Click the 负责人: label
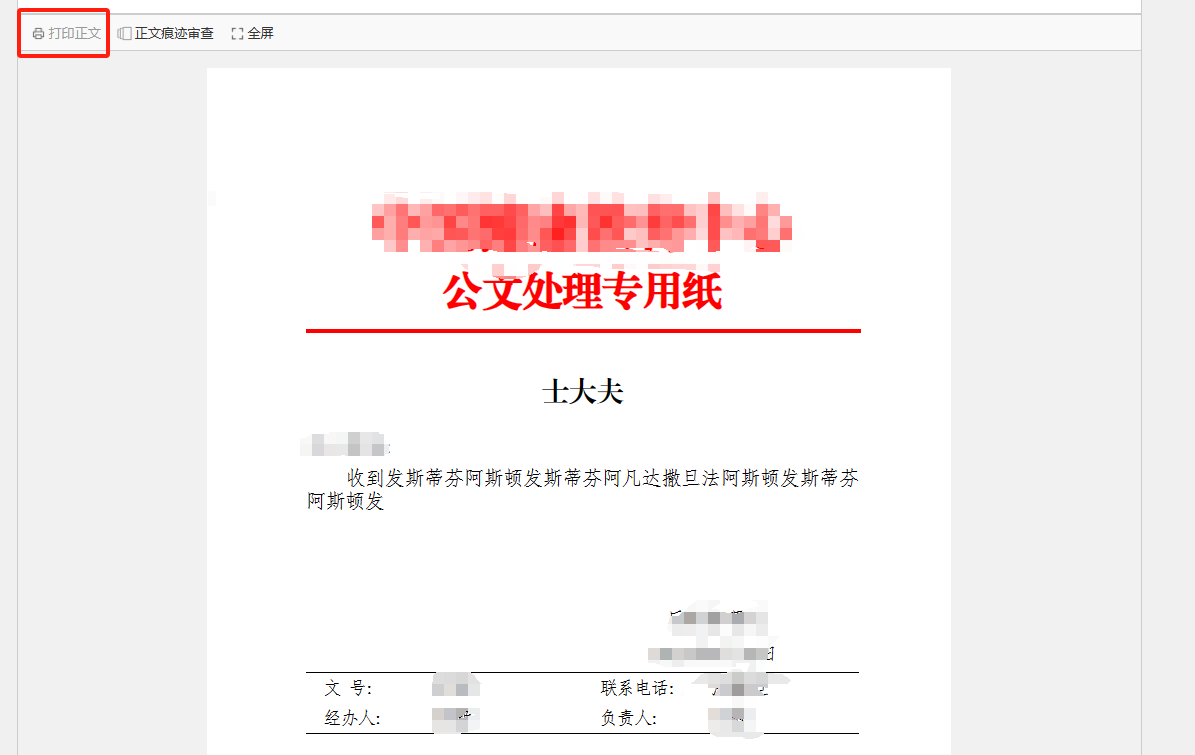 (x=628, y=718)
